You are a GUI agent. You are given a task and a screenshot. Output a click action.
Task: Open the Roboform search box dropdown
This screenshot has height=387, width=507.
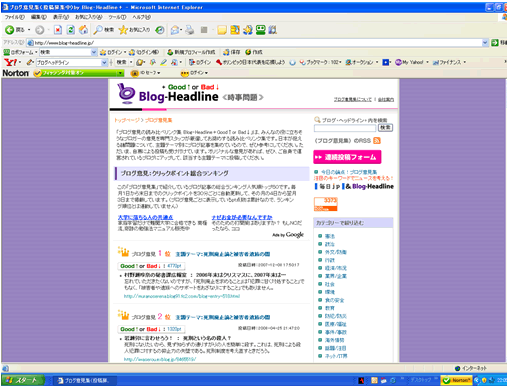click(x=94, y=52)
